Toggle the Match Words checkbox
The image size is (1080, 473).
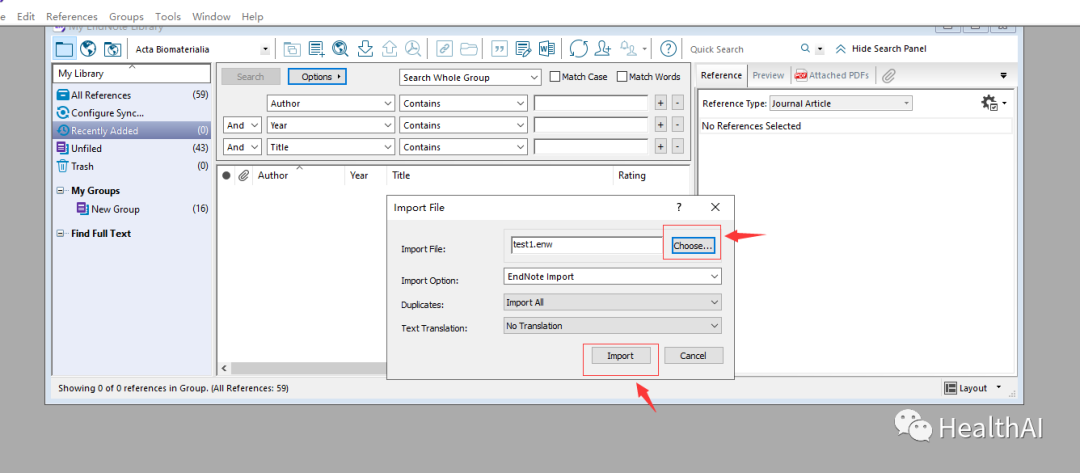pyautogui.click(x=622, y=77)
